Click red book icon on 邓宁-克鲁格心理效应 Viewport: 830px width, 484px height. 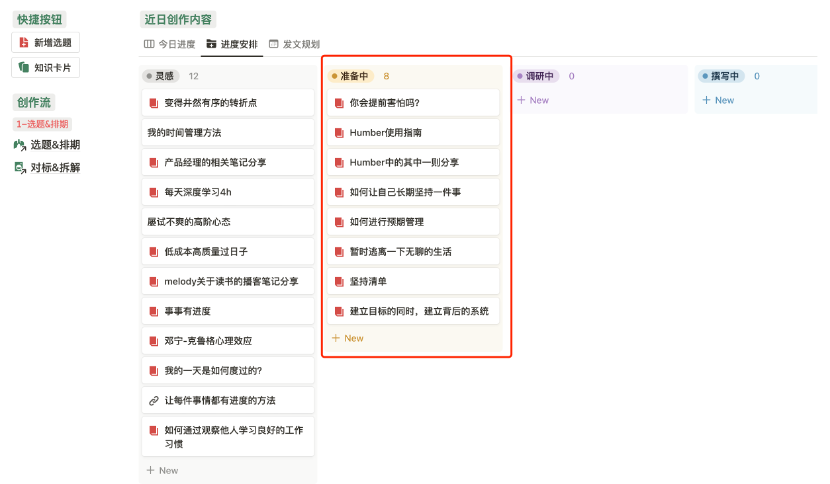click(154, 341)
